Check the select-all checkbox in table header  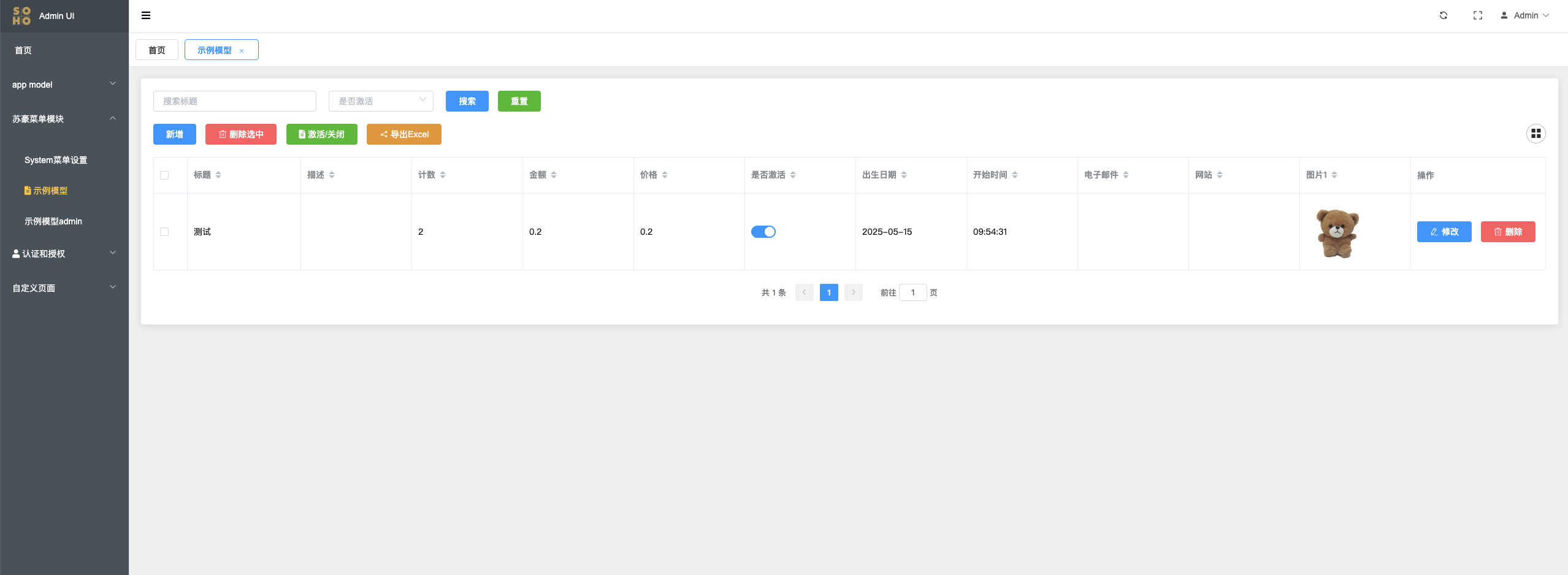click(164, 175)
